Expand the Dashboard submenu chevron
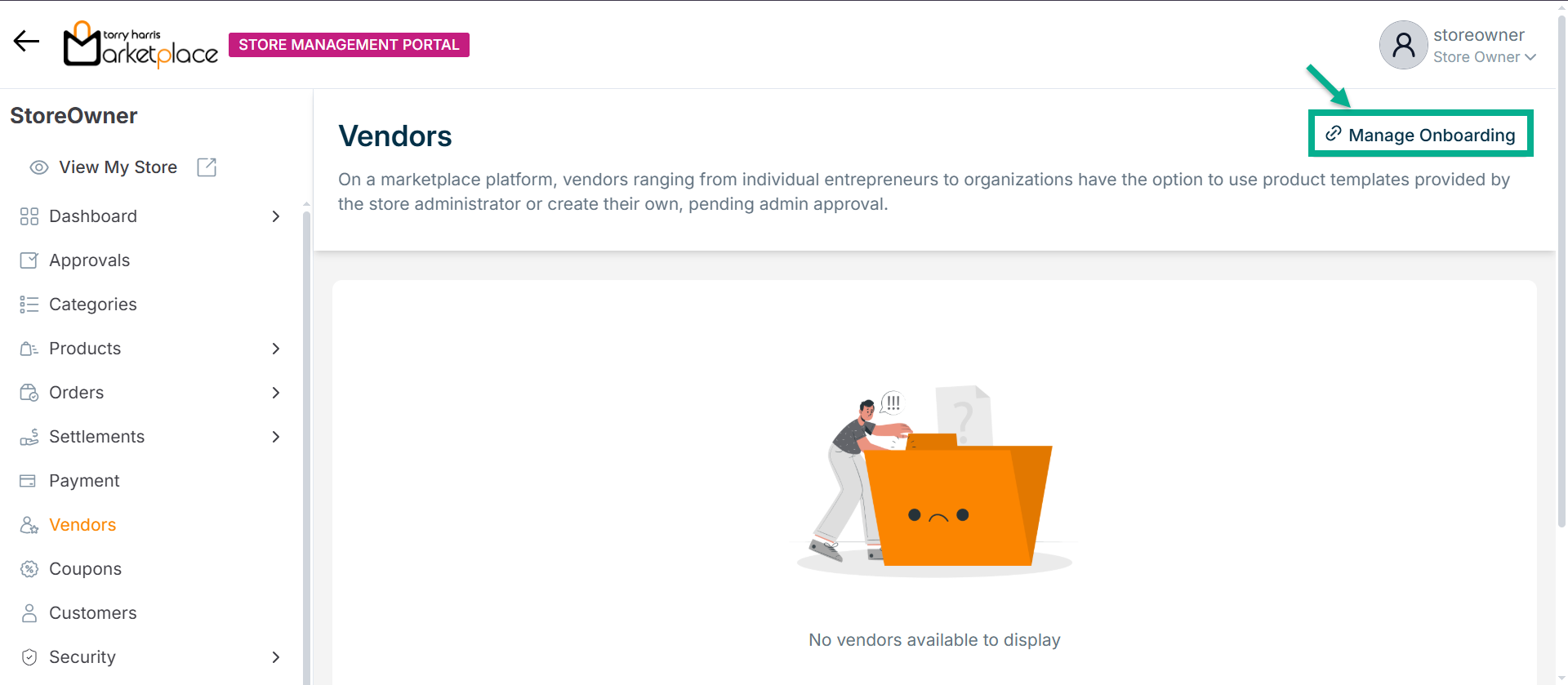 tap(276, 216)
